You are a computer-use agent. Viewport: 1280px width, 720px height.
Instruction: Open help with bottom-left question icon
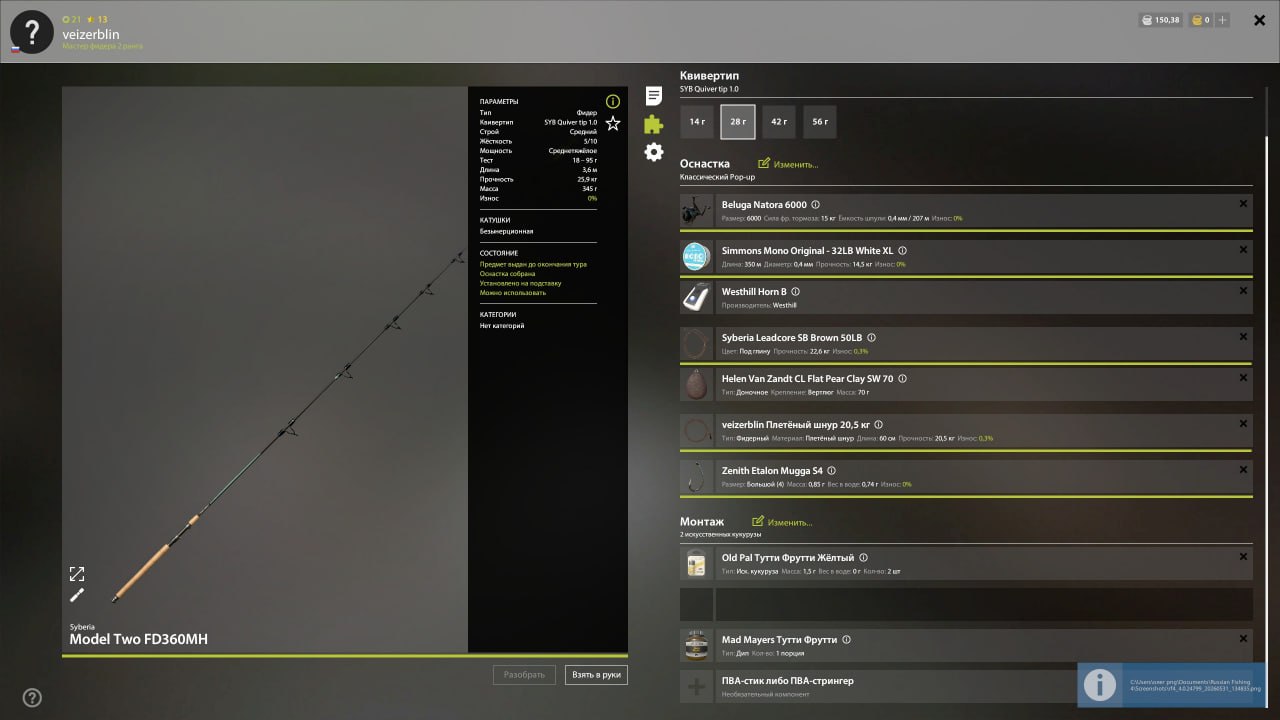coord(32,698)
